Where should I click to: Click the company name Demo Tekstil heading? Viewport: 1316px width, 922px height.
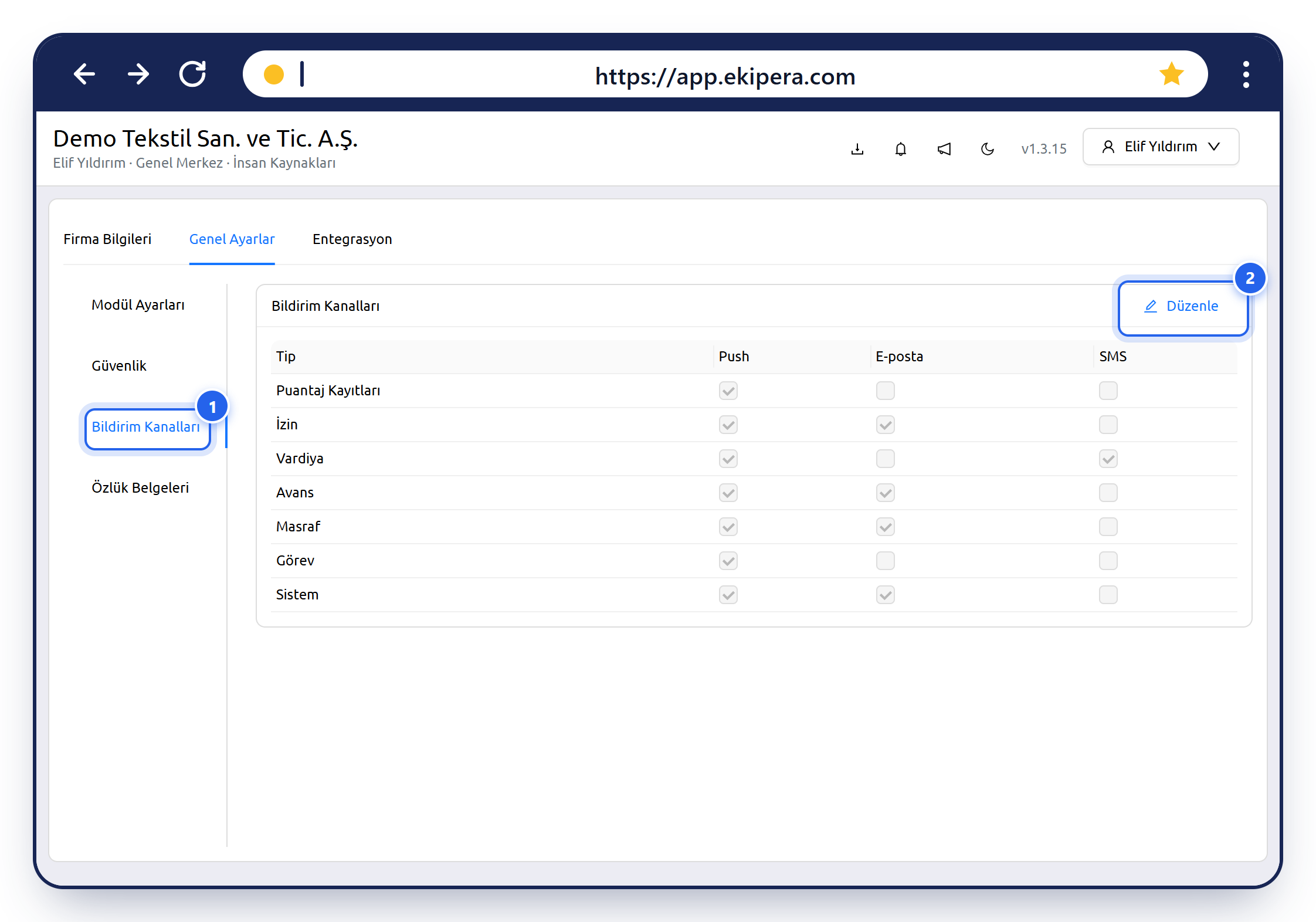coord(205,139)
